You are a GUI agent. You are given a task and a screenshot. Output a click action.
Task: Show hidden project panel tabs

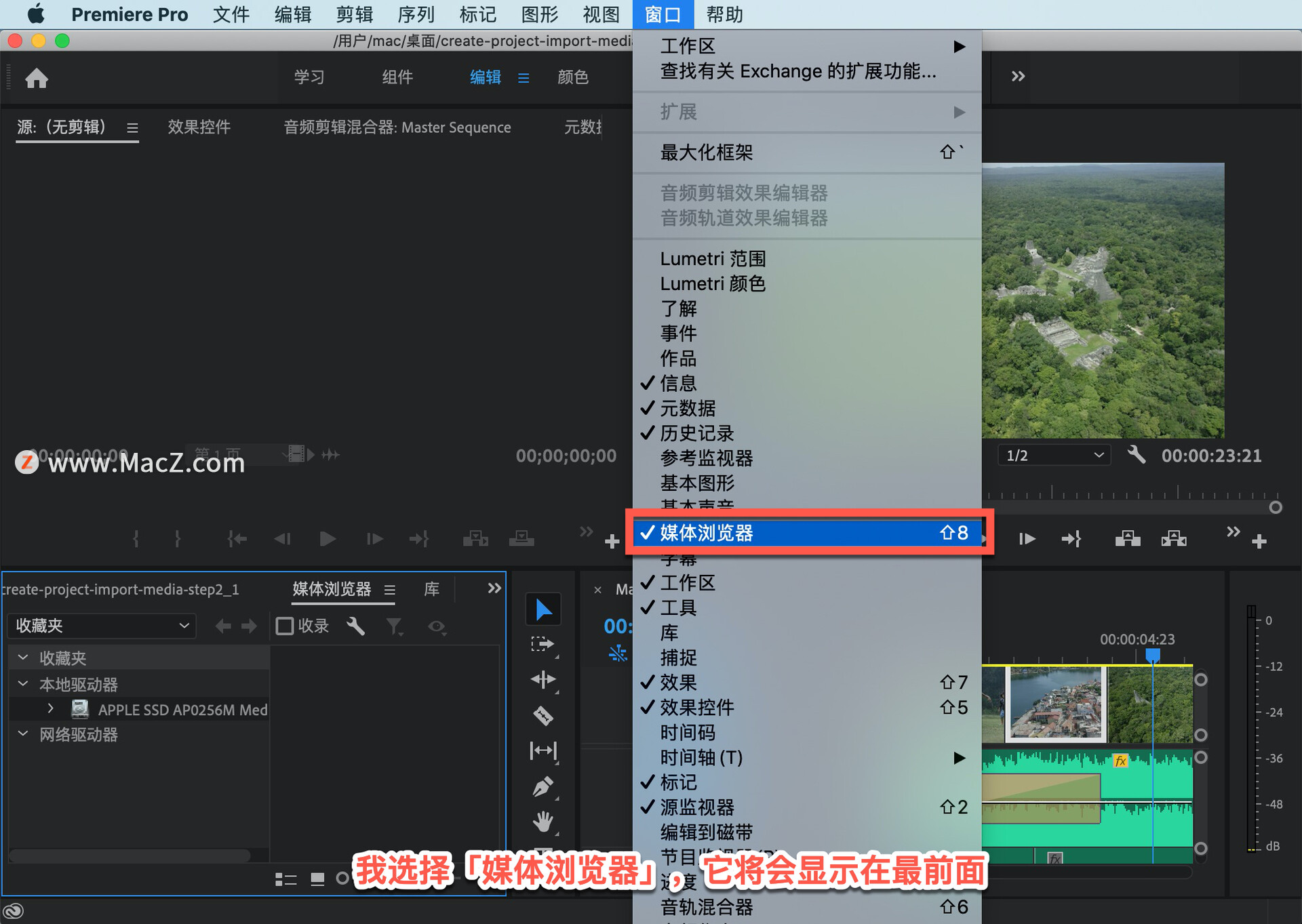click(494, 588)
